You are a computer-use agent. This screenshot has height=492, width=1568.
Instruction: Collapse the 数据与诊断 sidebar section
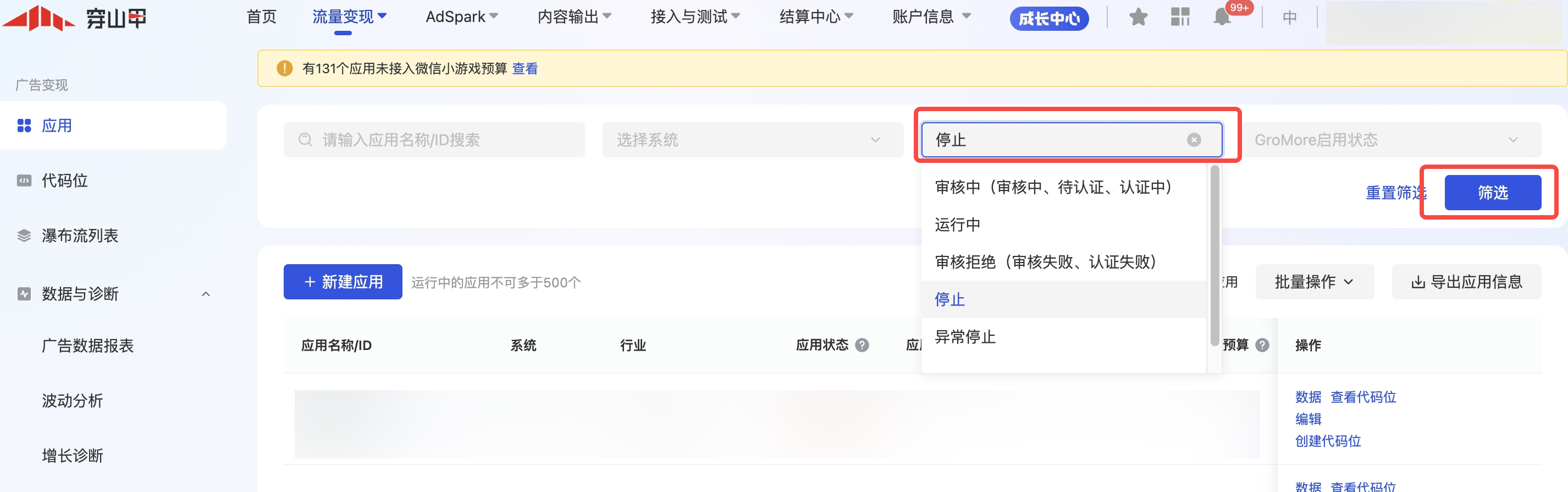point(206,294)
